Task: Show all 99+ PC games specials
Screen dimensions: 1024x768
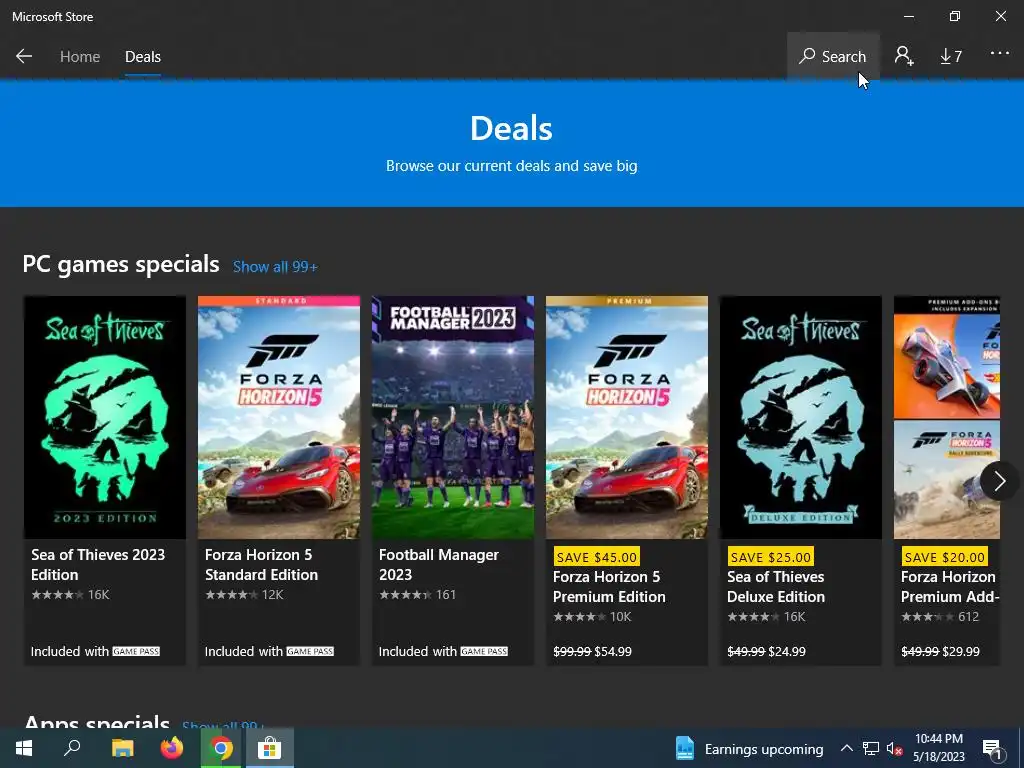Action: point(275,266)
